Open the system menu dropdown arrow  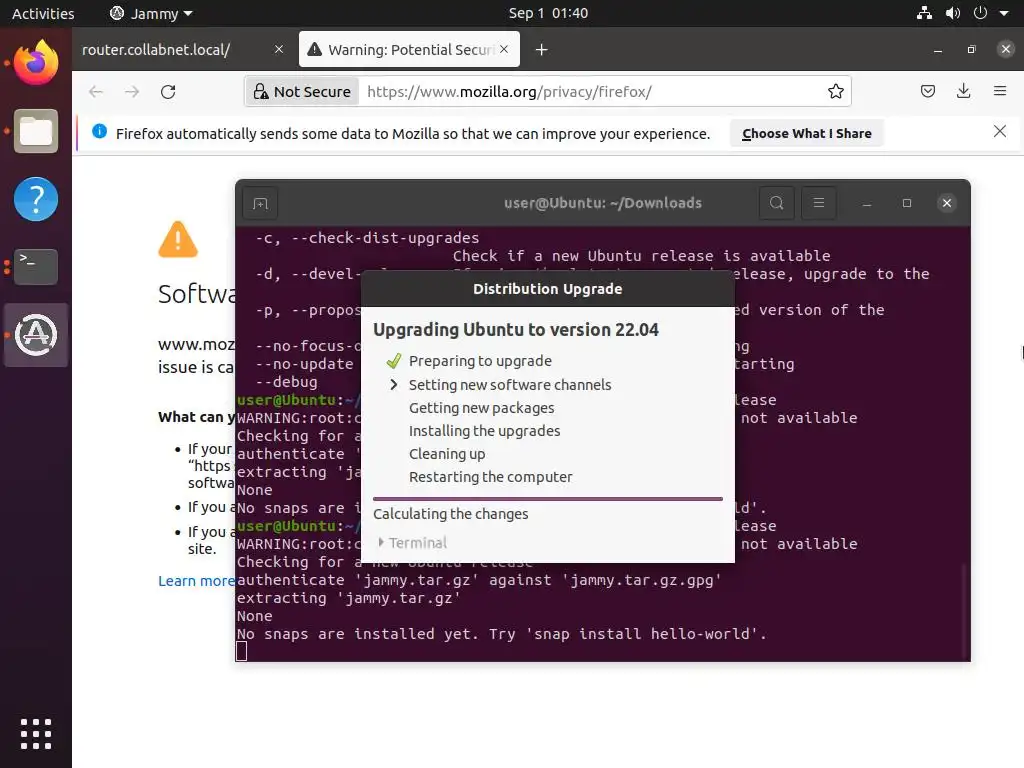click(1004, 14)
